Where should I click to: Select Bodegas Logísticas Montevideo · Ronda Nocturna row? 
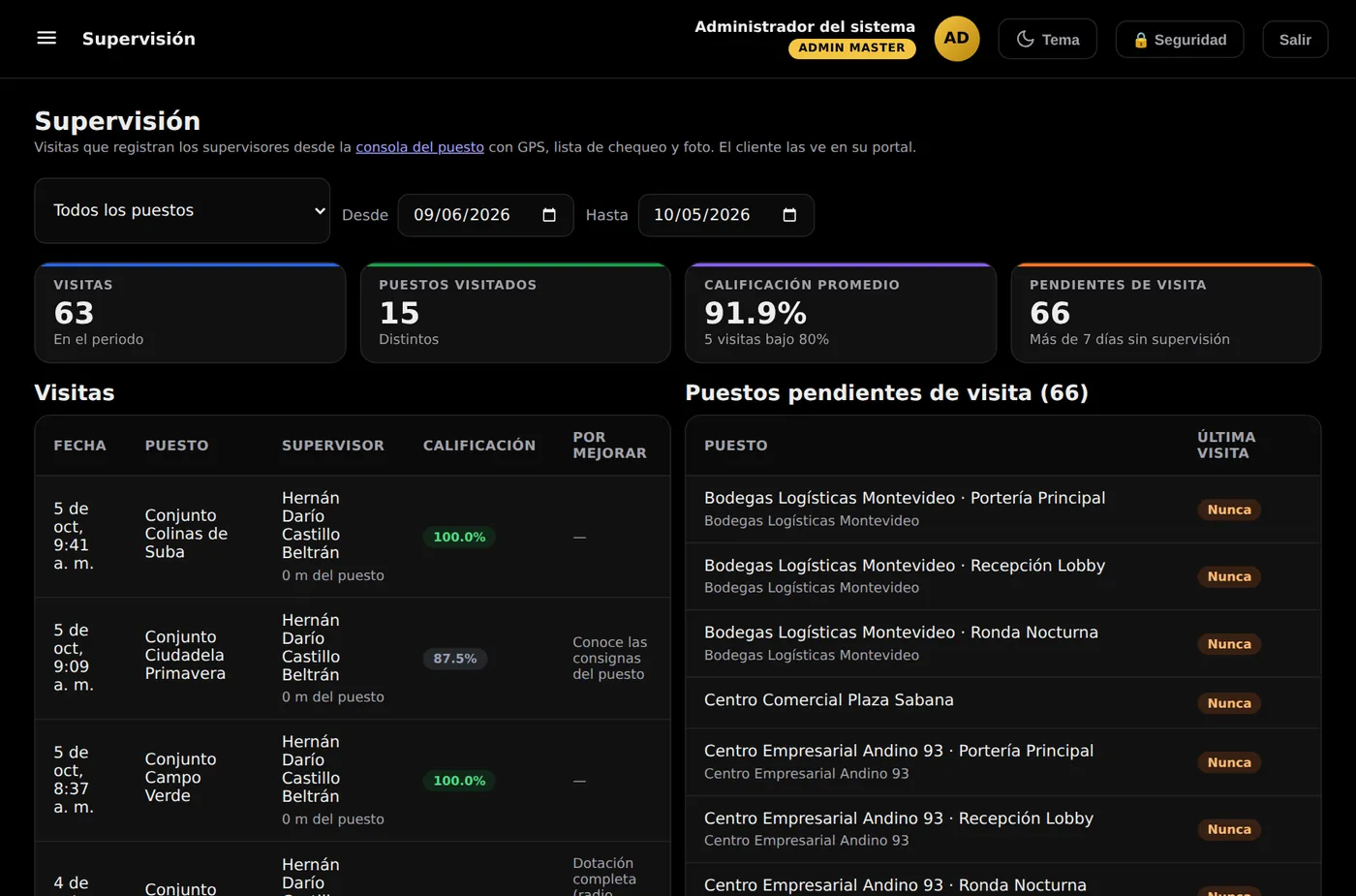(1003, 644)
